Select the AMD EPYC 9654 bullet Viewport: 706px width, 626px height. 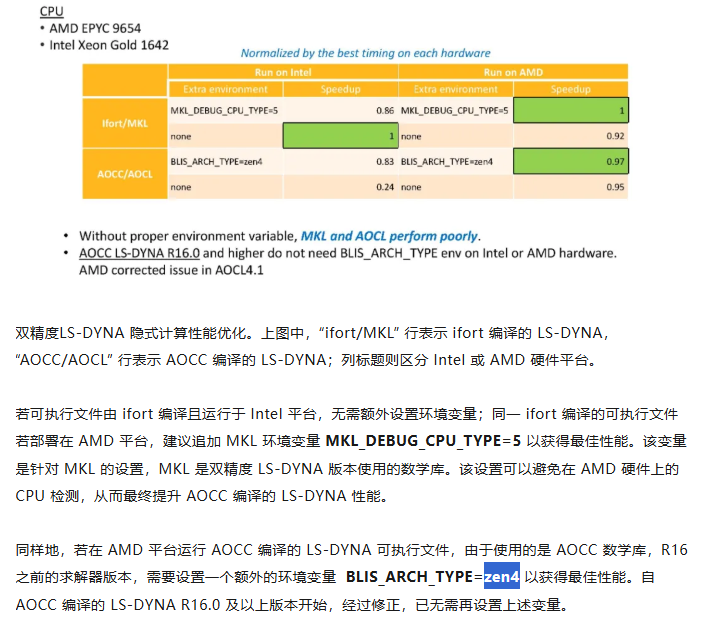tap(95, 28)
